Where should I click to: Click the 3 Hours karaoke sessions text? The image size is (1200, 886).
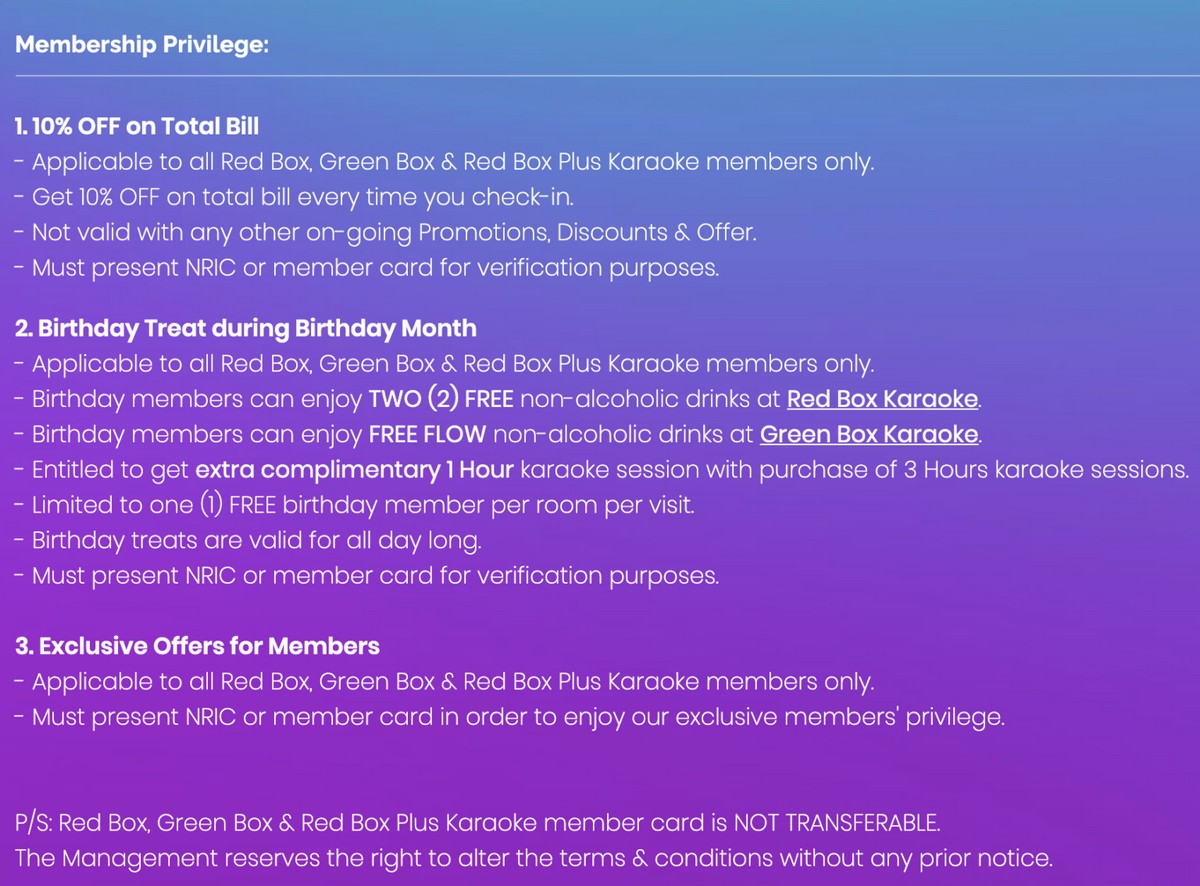click(x=1040, y=470)
